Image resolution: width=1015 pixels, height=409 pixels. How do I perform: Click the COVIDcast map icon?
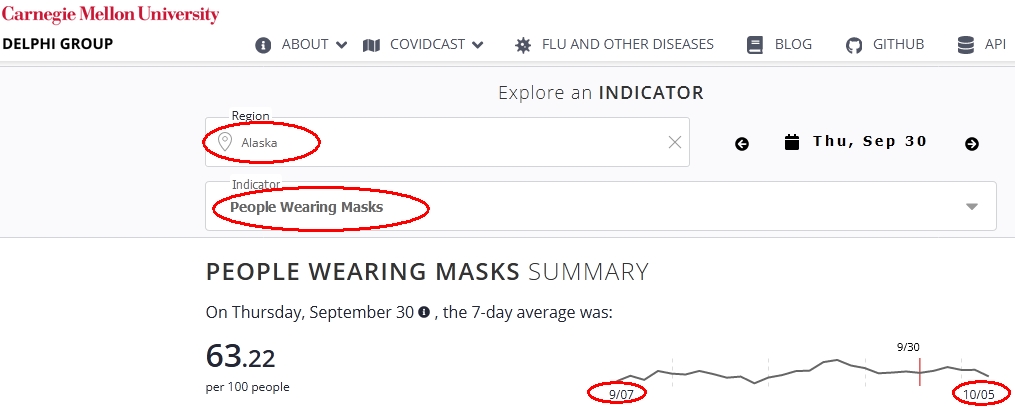[x=372, y=45]
